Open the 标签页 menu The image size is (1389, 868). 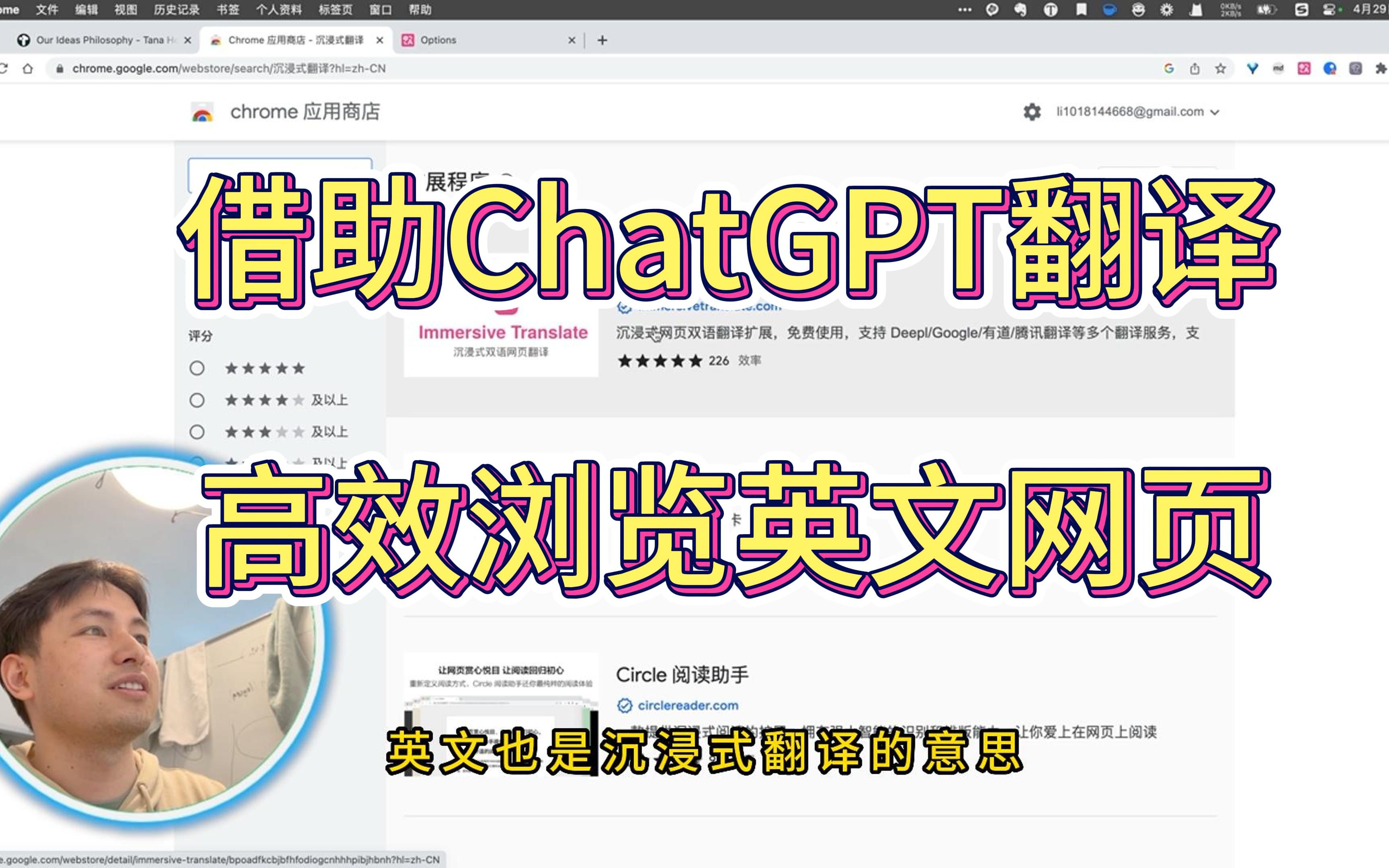tap(335, 10)
